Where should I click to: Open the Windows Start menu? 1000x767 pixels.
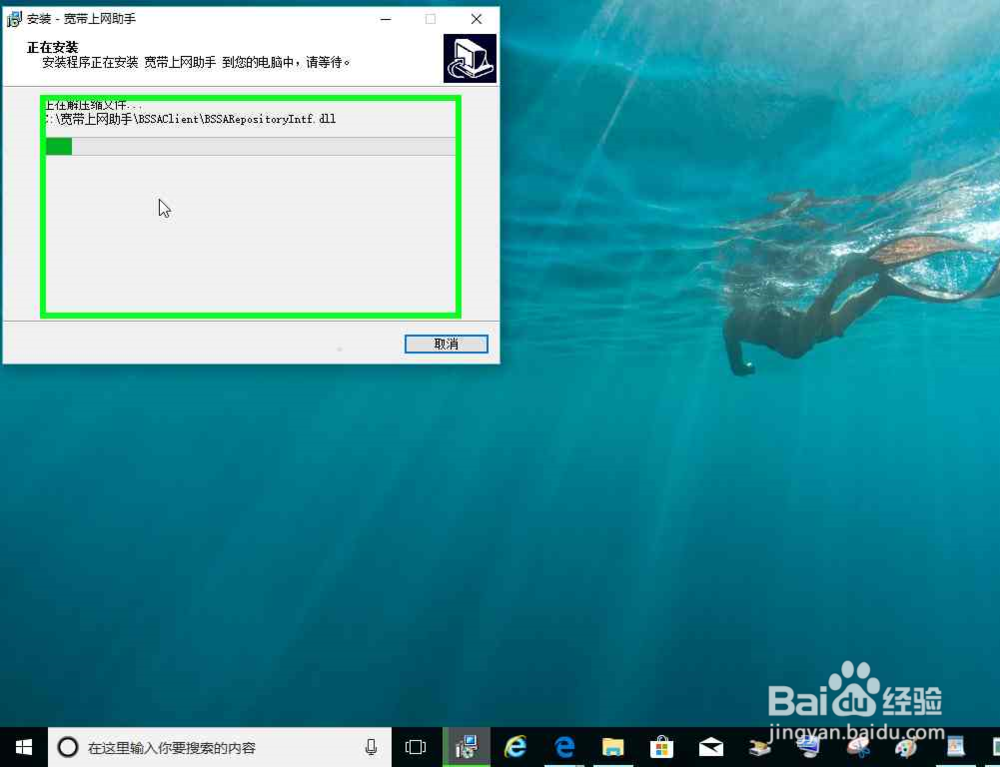(x=24, y=747)
